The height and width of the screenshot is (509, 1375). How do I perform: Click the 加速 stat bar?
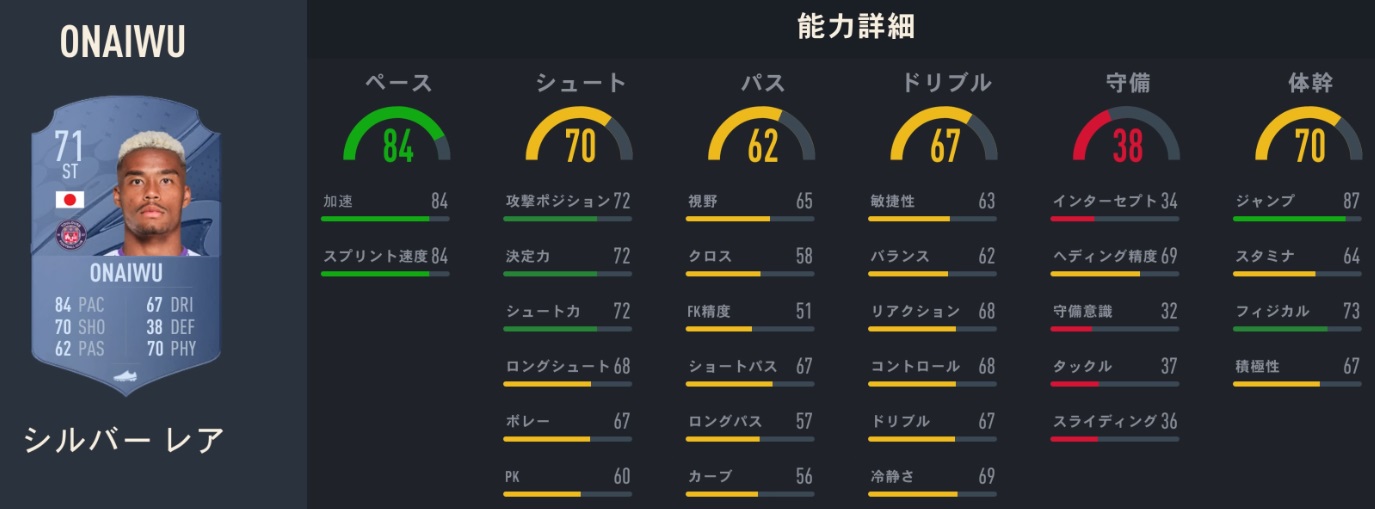pyautogui.click(x=385, y=218)
